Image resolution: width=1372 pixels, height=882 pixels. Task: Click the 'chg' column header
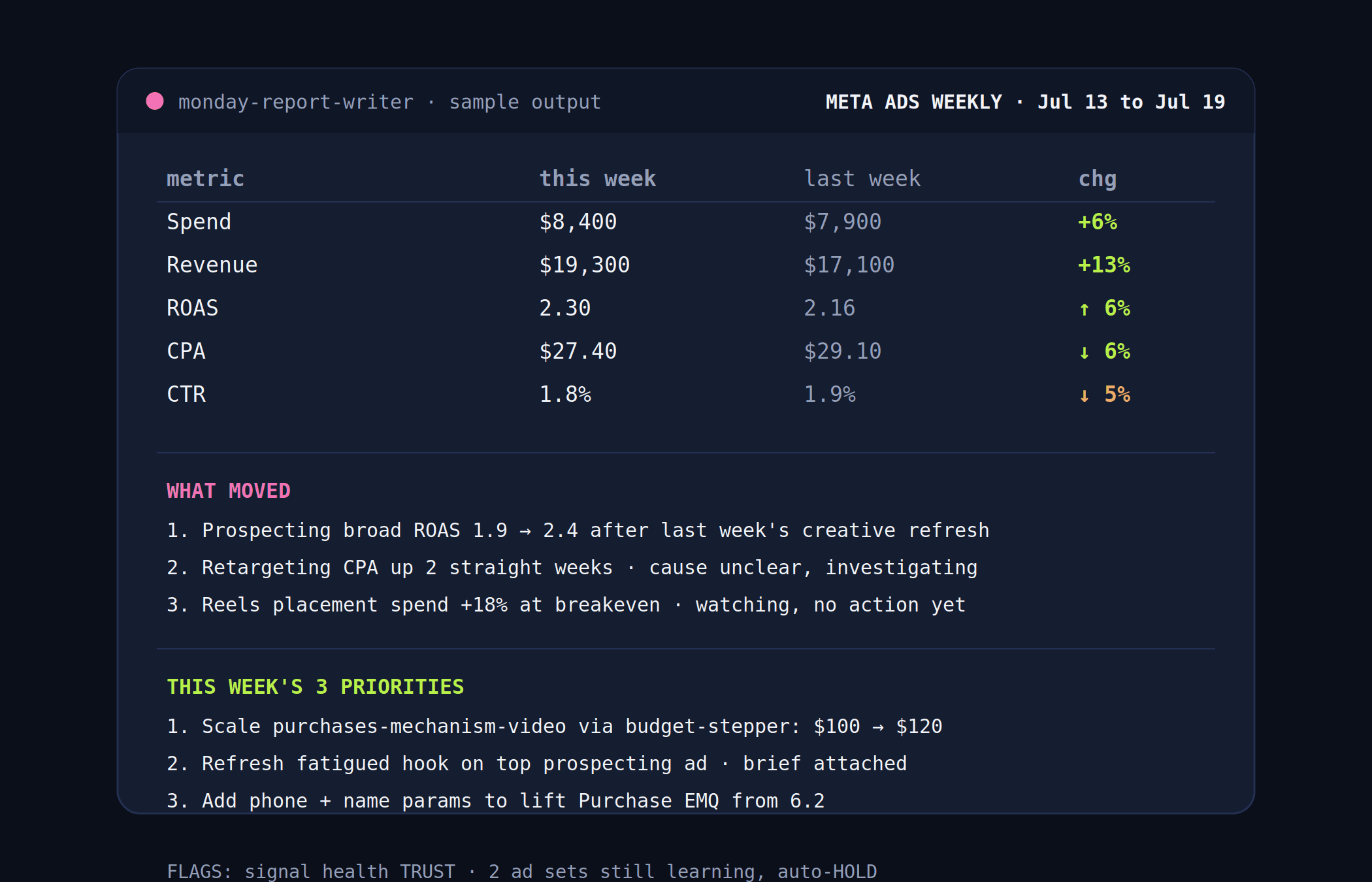1098,180
